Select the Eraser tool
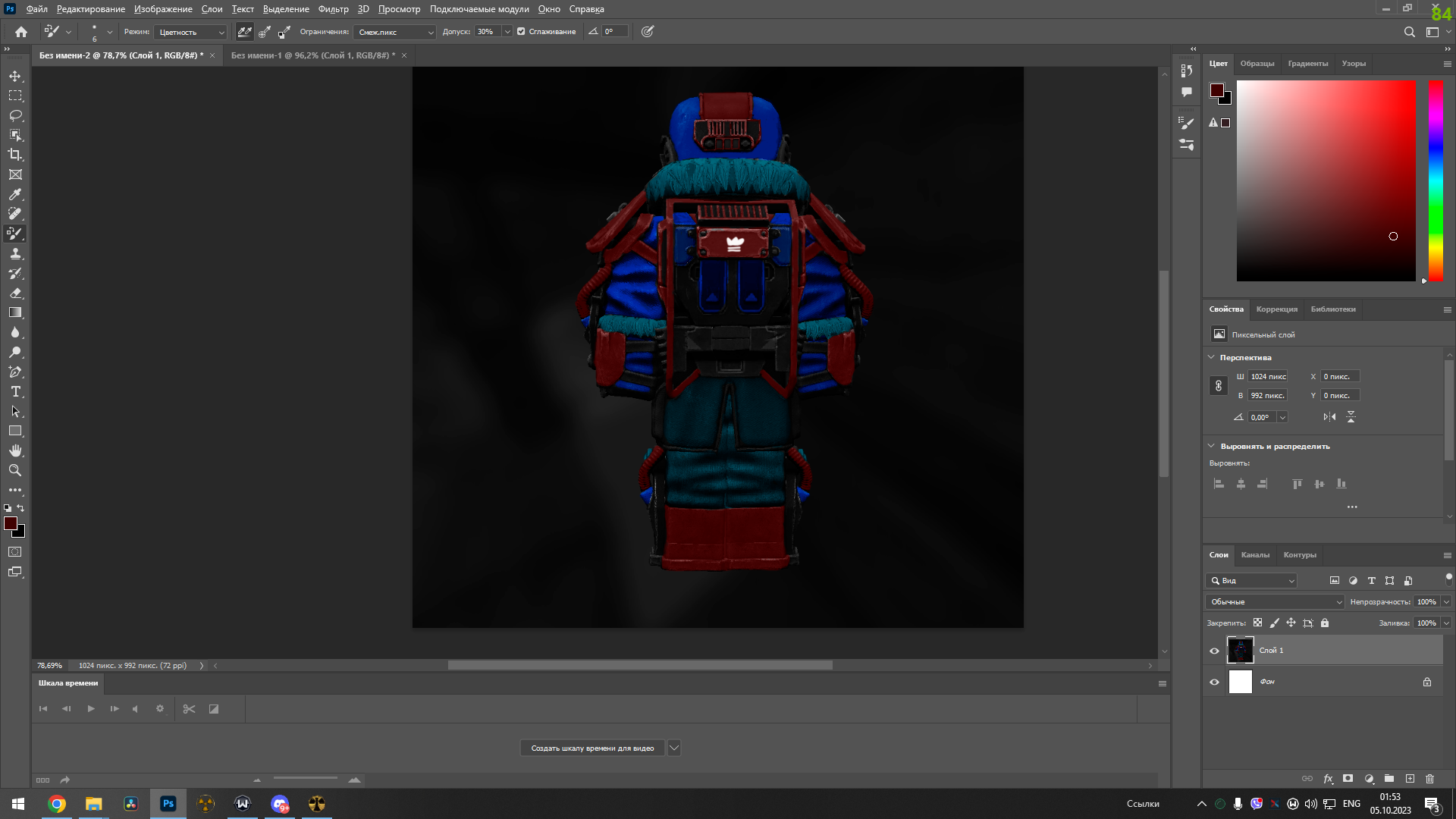Image resolution: width=1456 pixels, height=819 pixels. click(x=15, y=293)
